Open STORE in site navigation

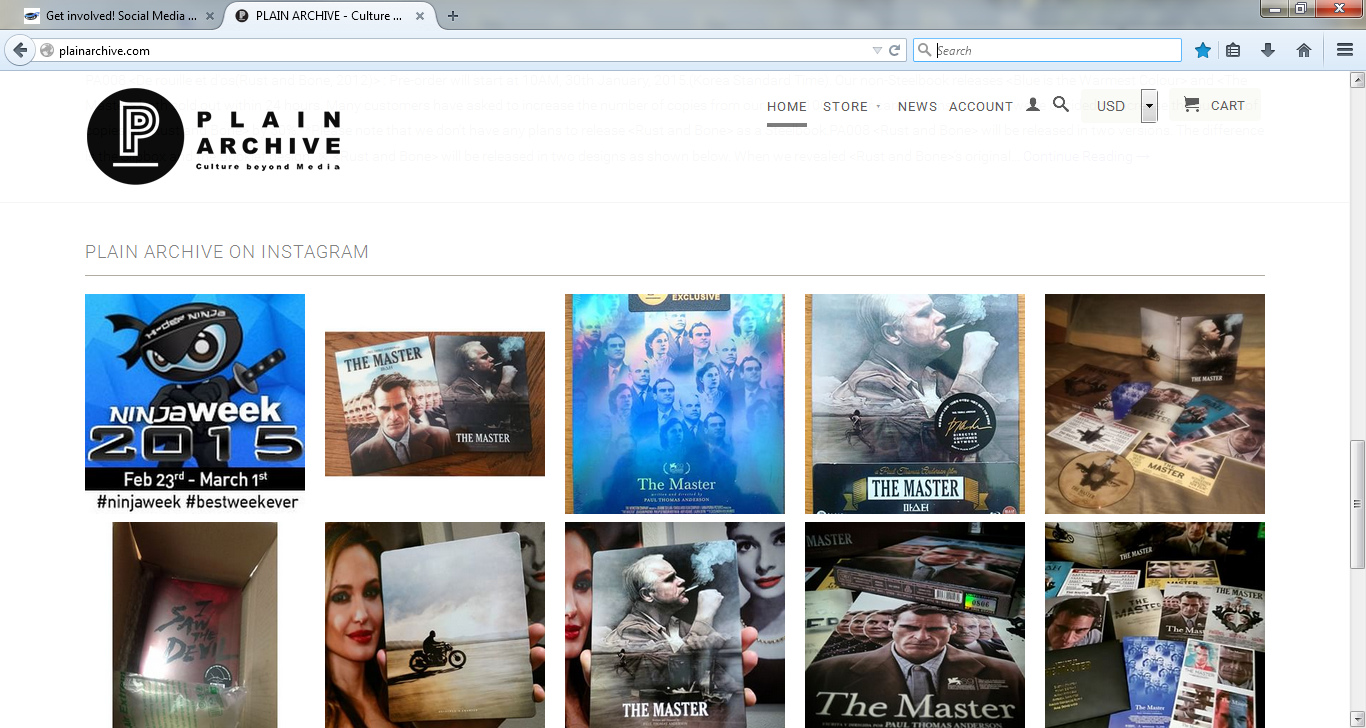846,106
